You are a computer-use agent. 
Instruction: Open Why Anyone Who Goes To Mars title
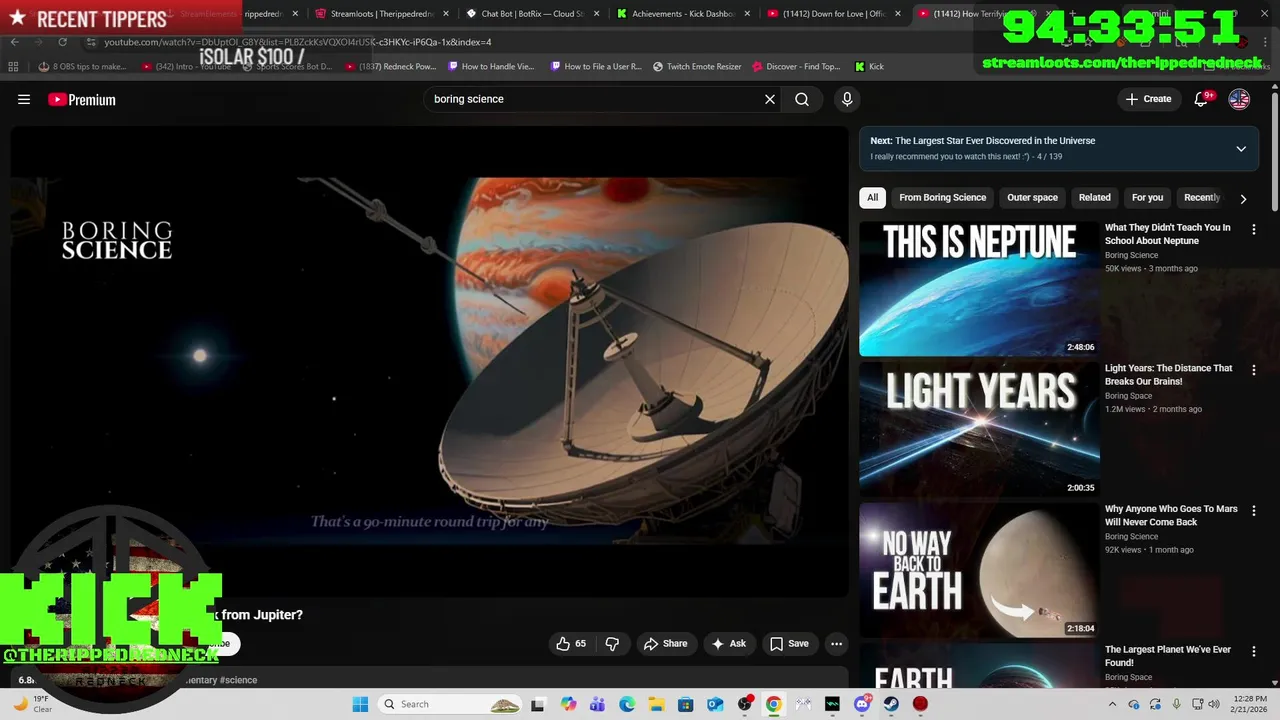pyautogui.click(x=1171, y=516)
